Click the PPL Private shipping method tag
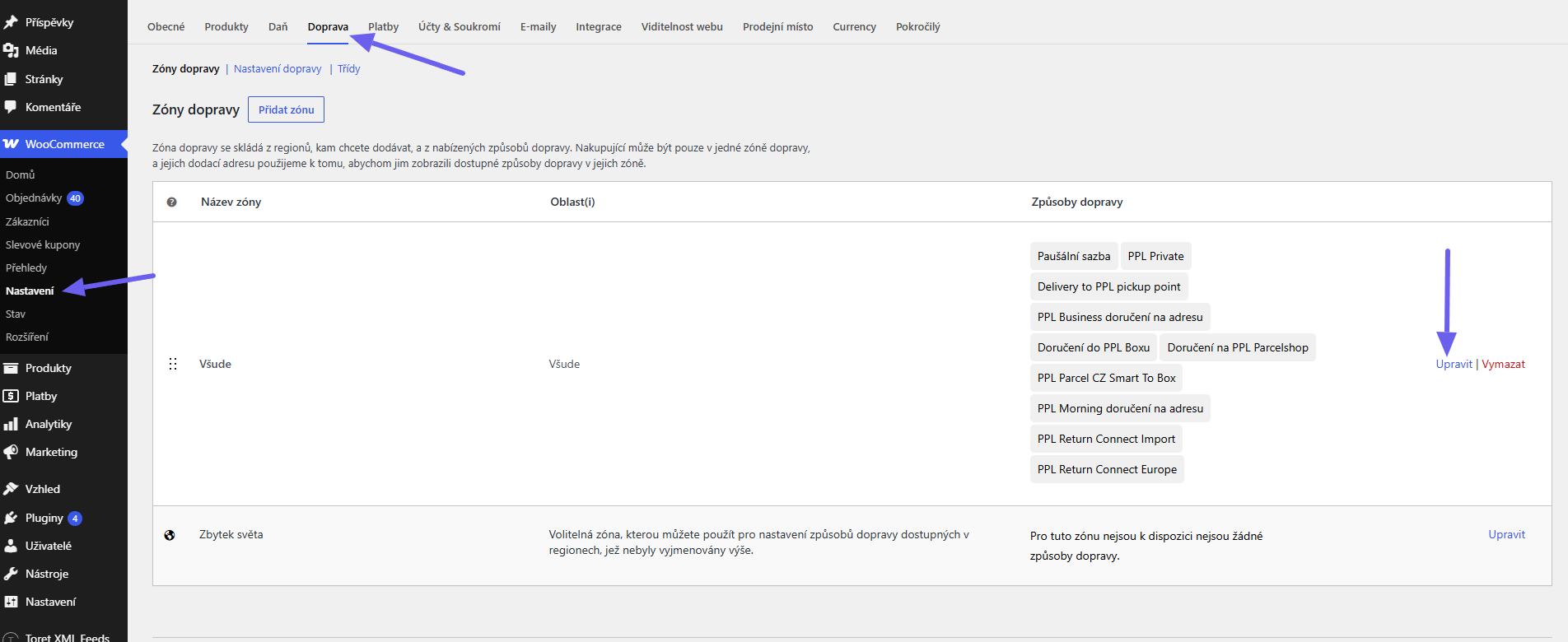Viewport: 1568px width, 642px height. pyautogui.click(x=1156, y=256)
